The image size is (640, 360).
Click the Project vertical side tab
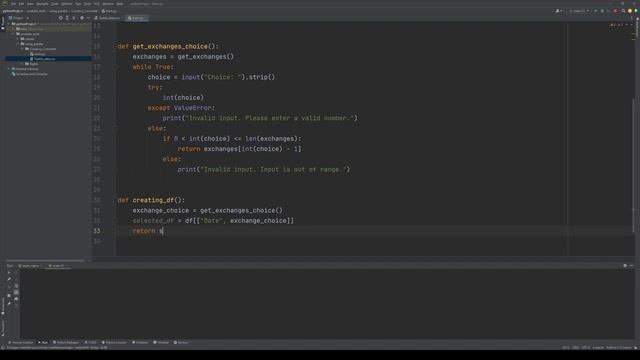(2, 23)
